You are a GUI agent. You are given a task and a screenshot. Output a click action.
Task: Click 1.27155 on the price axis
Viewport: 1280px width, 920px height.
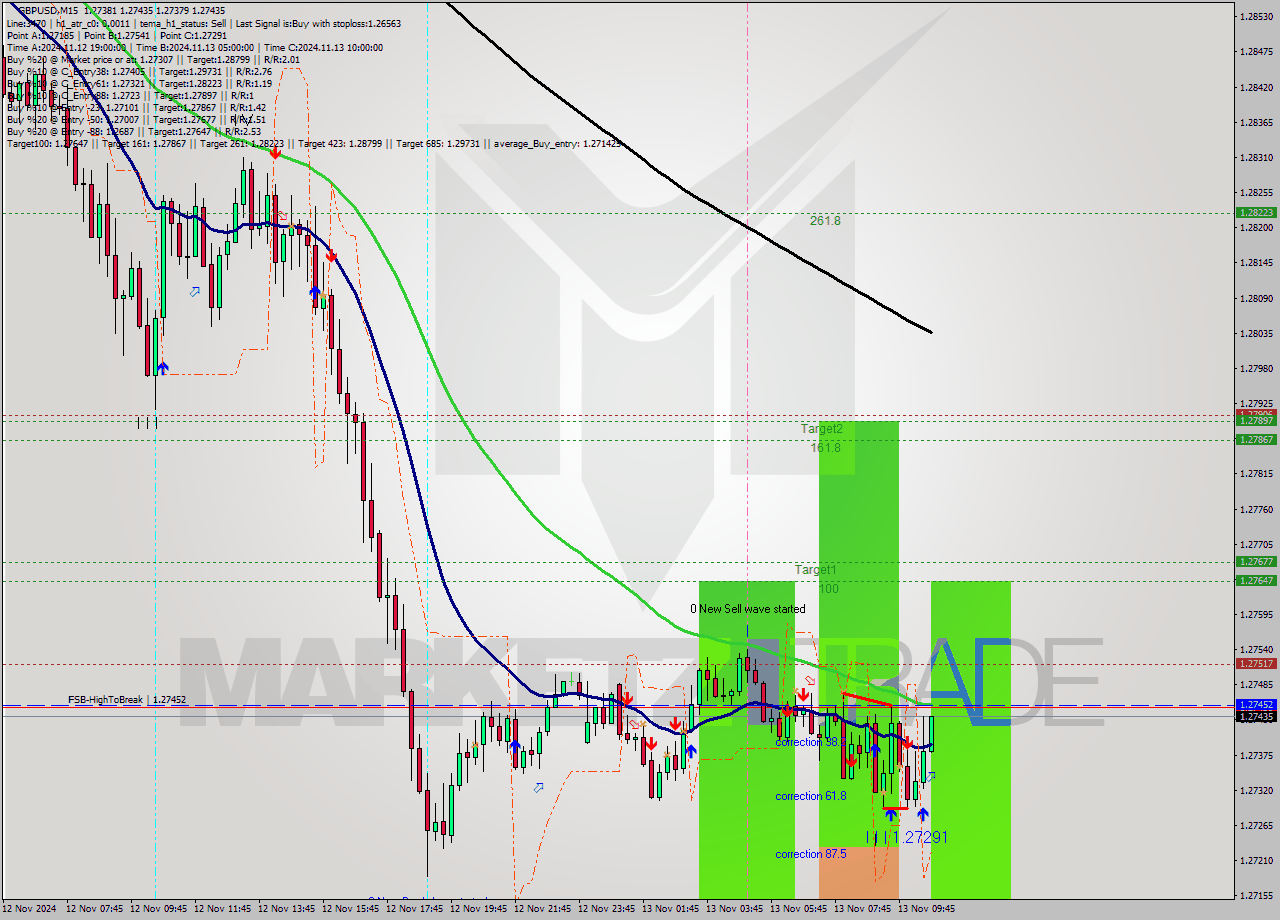[x=1256, y=896]
